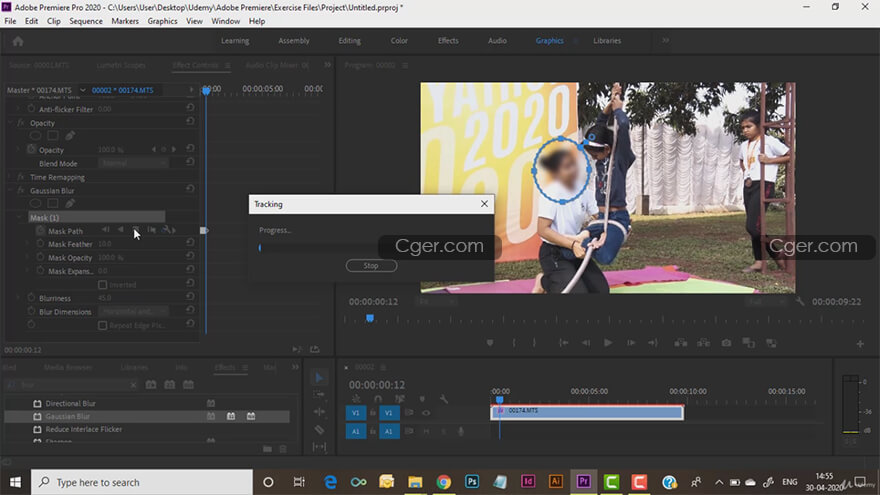Screen dimensions: 880x495
Task: Click the Lift button in program monitor
Action: (x=681, y=343)
